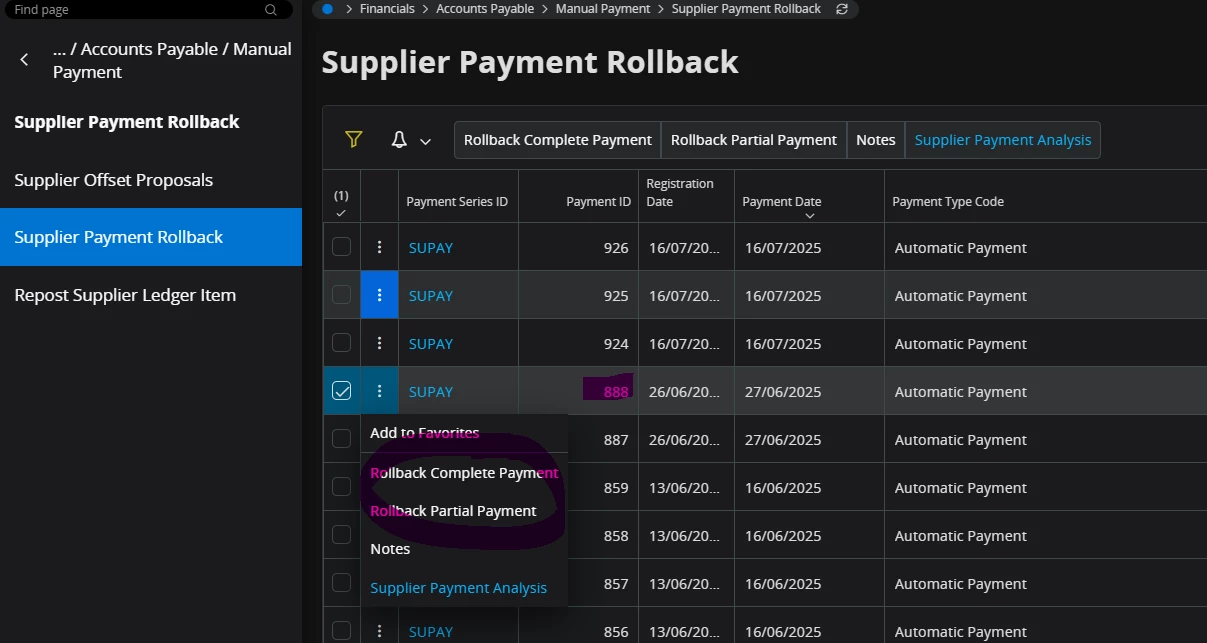
Task: Expand the dropdown arrow beside the bell
Action: (425, 141)
